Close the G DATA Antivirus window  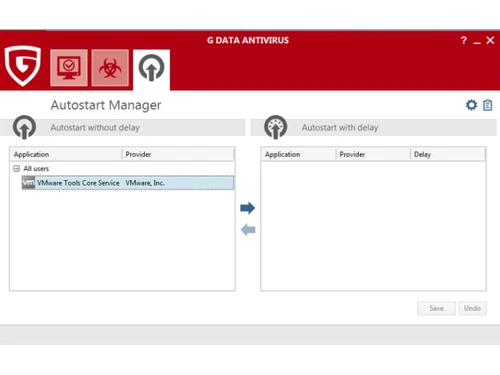pos(490,40)
